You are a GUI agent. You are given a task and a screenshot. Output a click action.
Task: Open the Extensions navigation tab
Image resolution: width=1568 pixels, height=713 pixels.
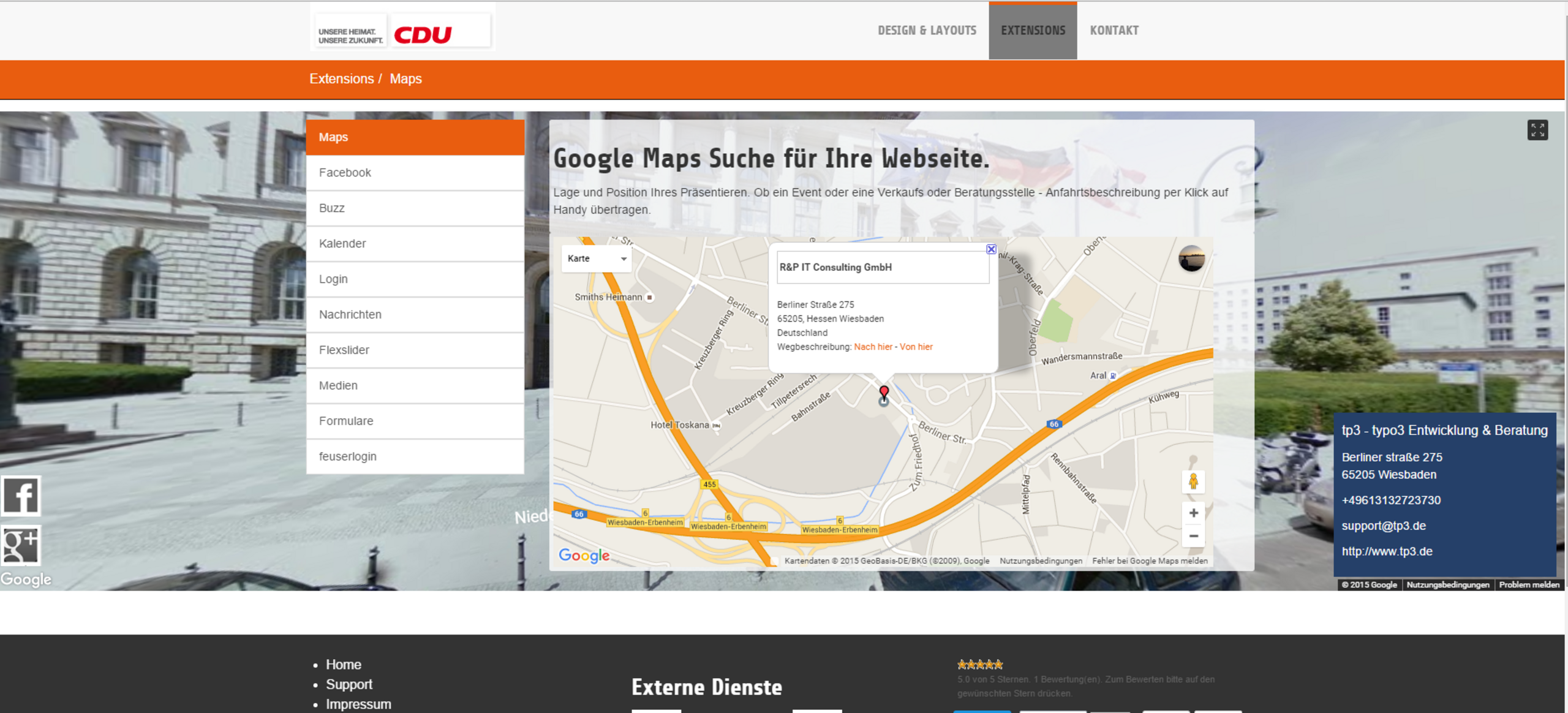(x=1033, y=31)
